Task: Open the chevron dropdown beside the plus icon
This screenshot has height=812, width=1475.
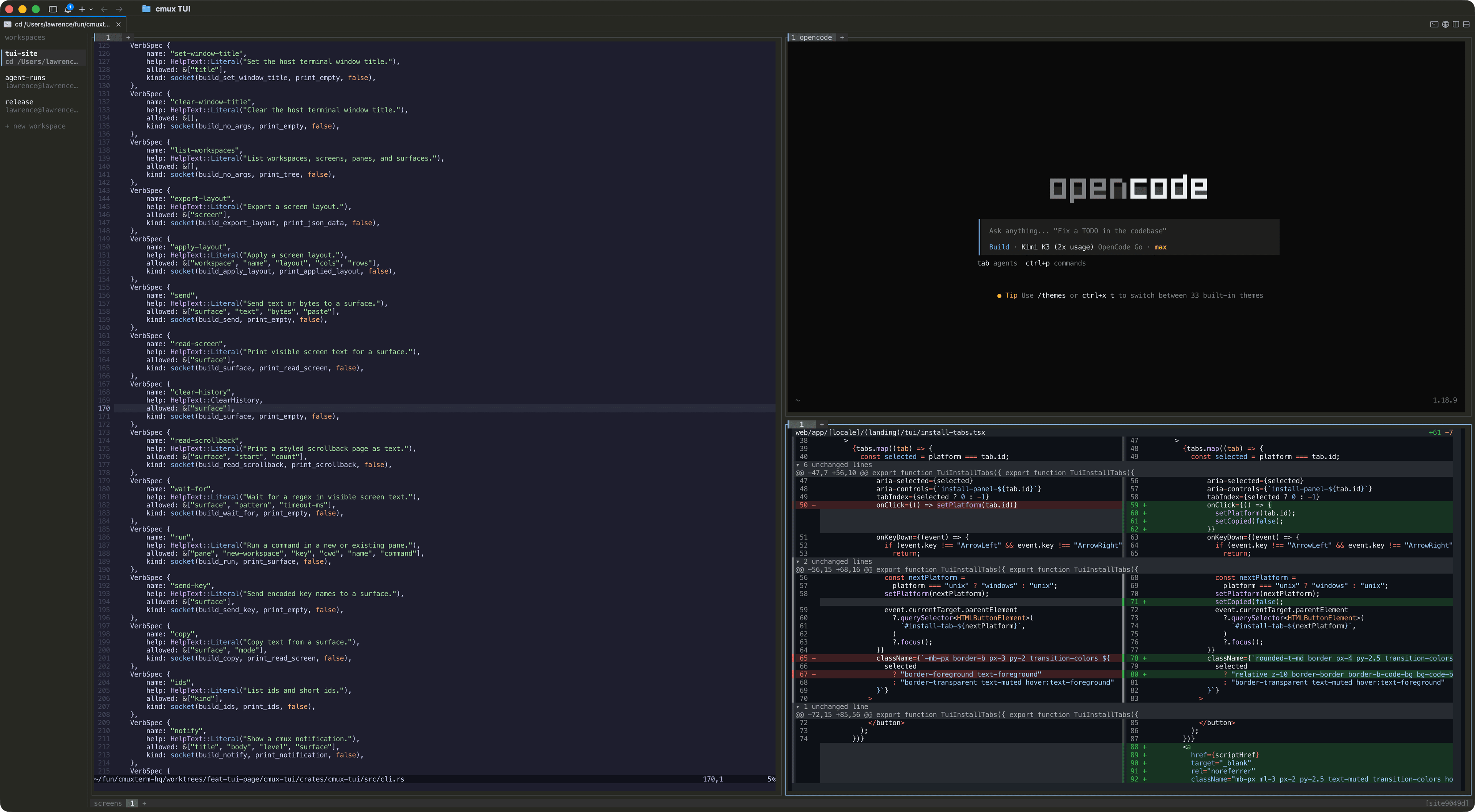Action: tap(91, 9)
